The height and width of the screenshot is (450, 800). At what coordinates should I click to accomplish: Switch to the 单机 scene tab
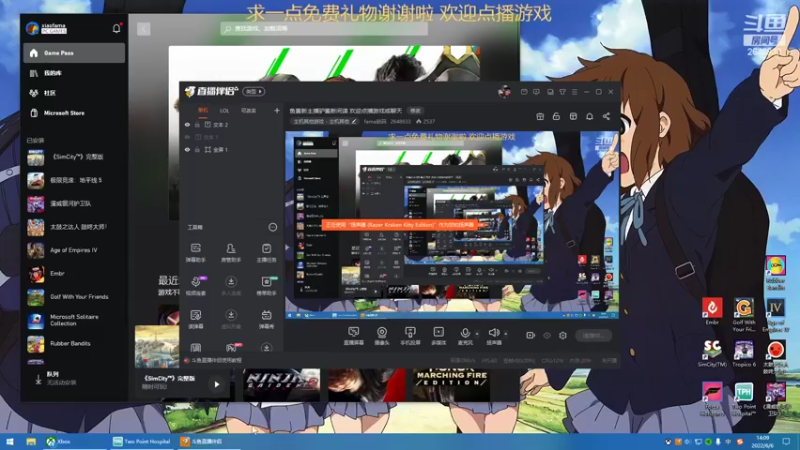203,110
